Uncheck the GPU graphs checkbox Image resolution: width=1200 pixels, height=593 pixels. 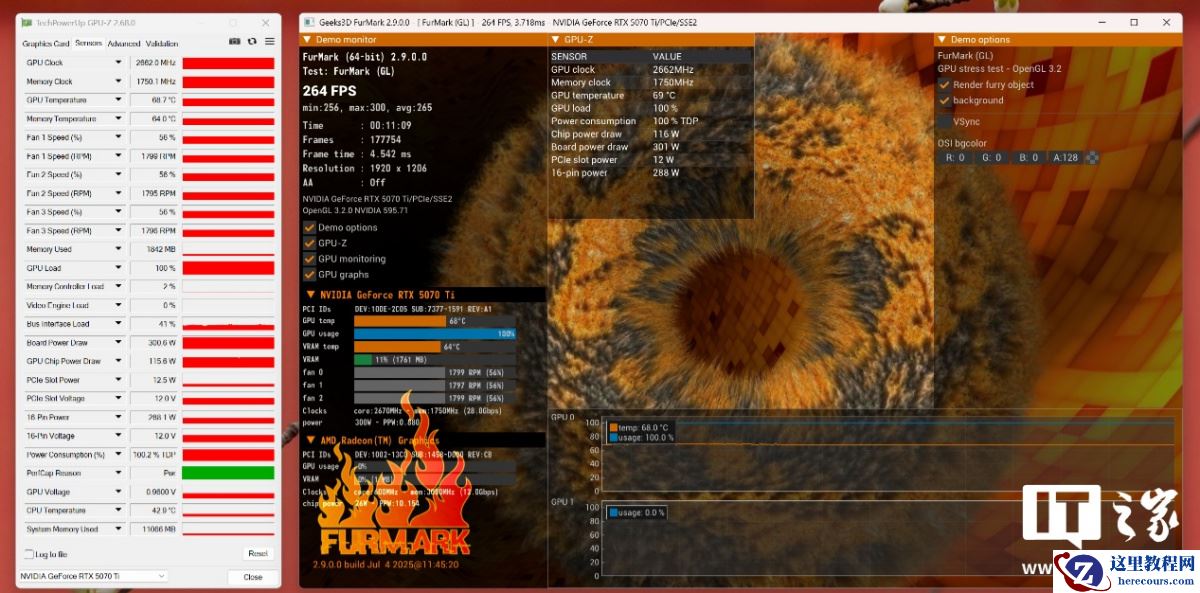pos(309,274)
